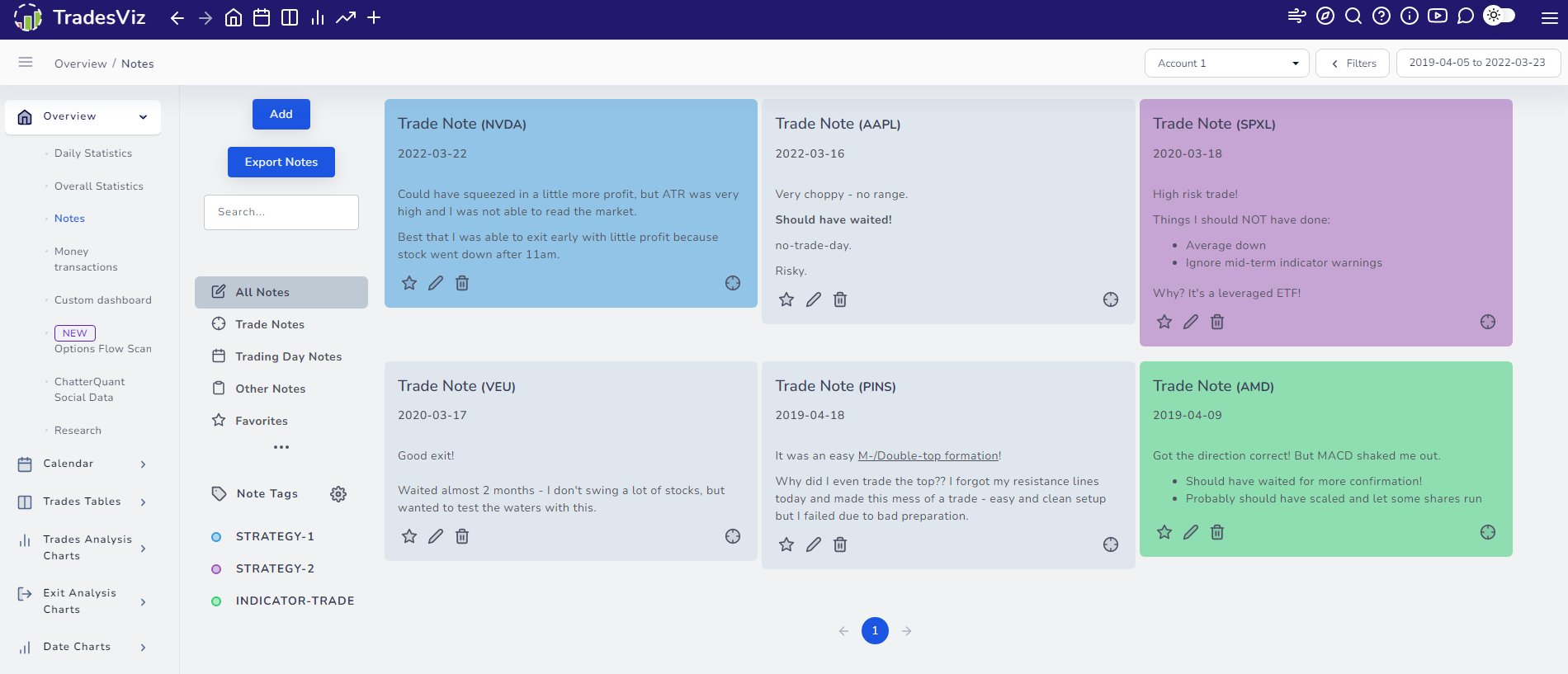The height and width of the screenshot is (674, 1568).
Task: Favorite the VEU trade note
Action: click(x=409, y=536)
